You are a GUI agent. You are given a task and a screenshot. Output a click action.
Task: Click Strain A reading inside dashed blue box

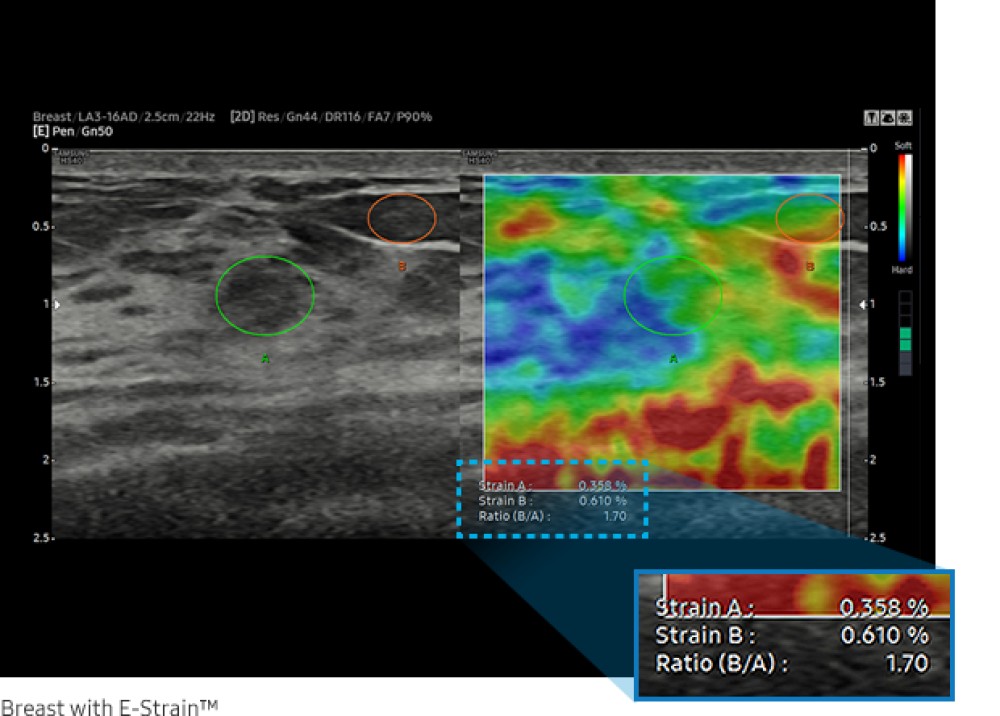point(552,486)
